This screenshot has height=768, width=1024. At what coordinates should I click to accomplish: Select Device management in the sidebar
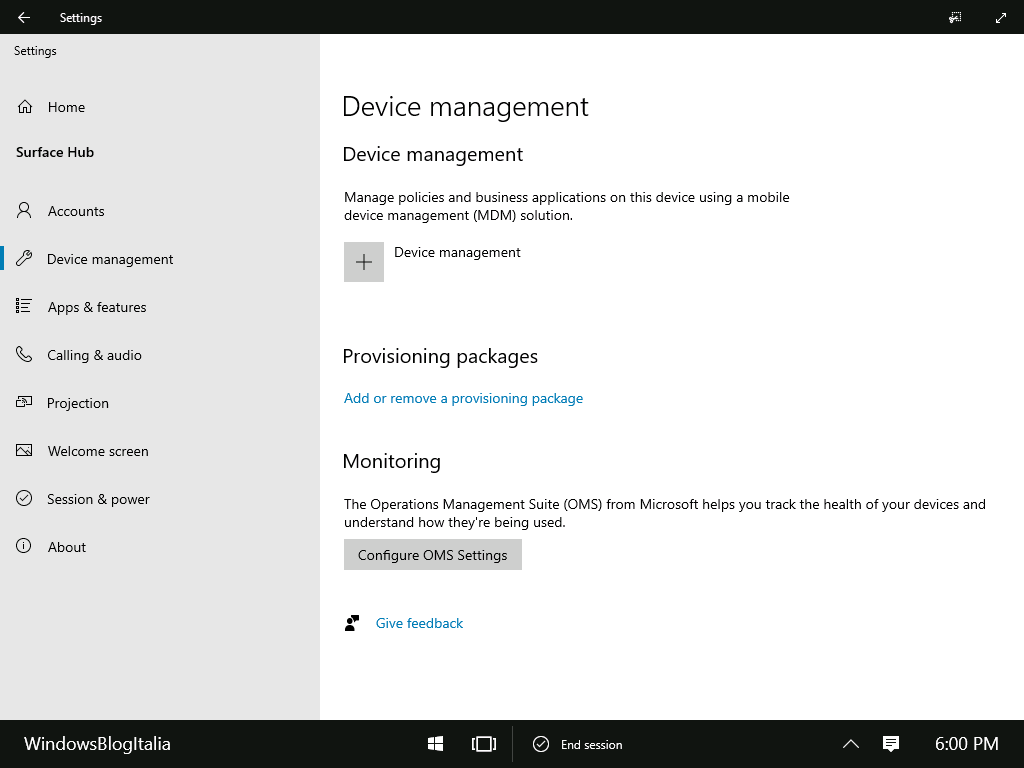coord(160,259)
